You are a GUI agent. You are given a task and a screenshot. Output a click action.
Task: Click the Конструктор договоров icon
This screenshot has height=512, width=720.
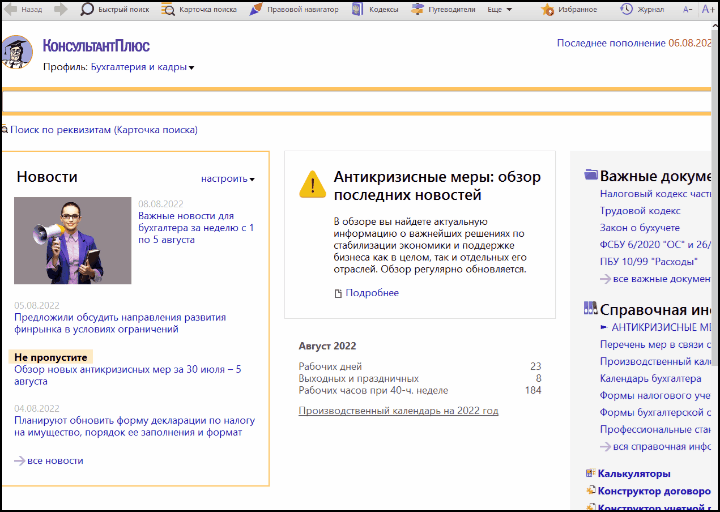point(591,490)
